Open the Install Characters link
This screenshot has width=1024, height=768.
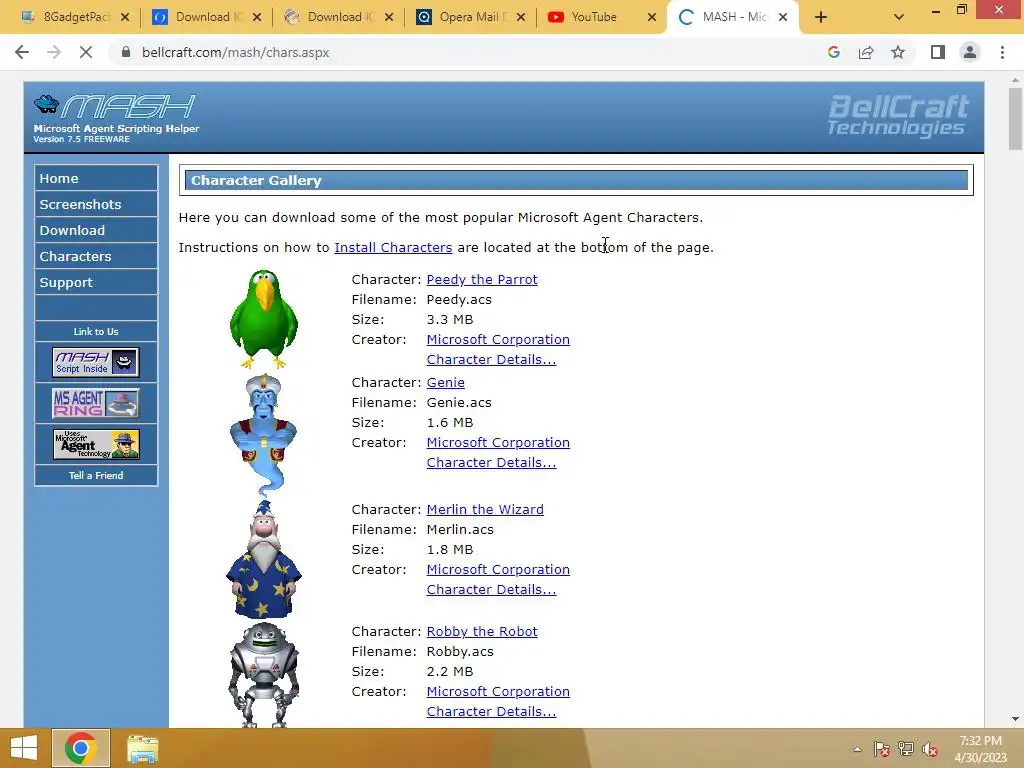click(393, 248)
